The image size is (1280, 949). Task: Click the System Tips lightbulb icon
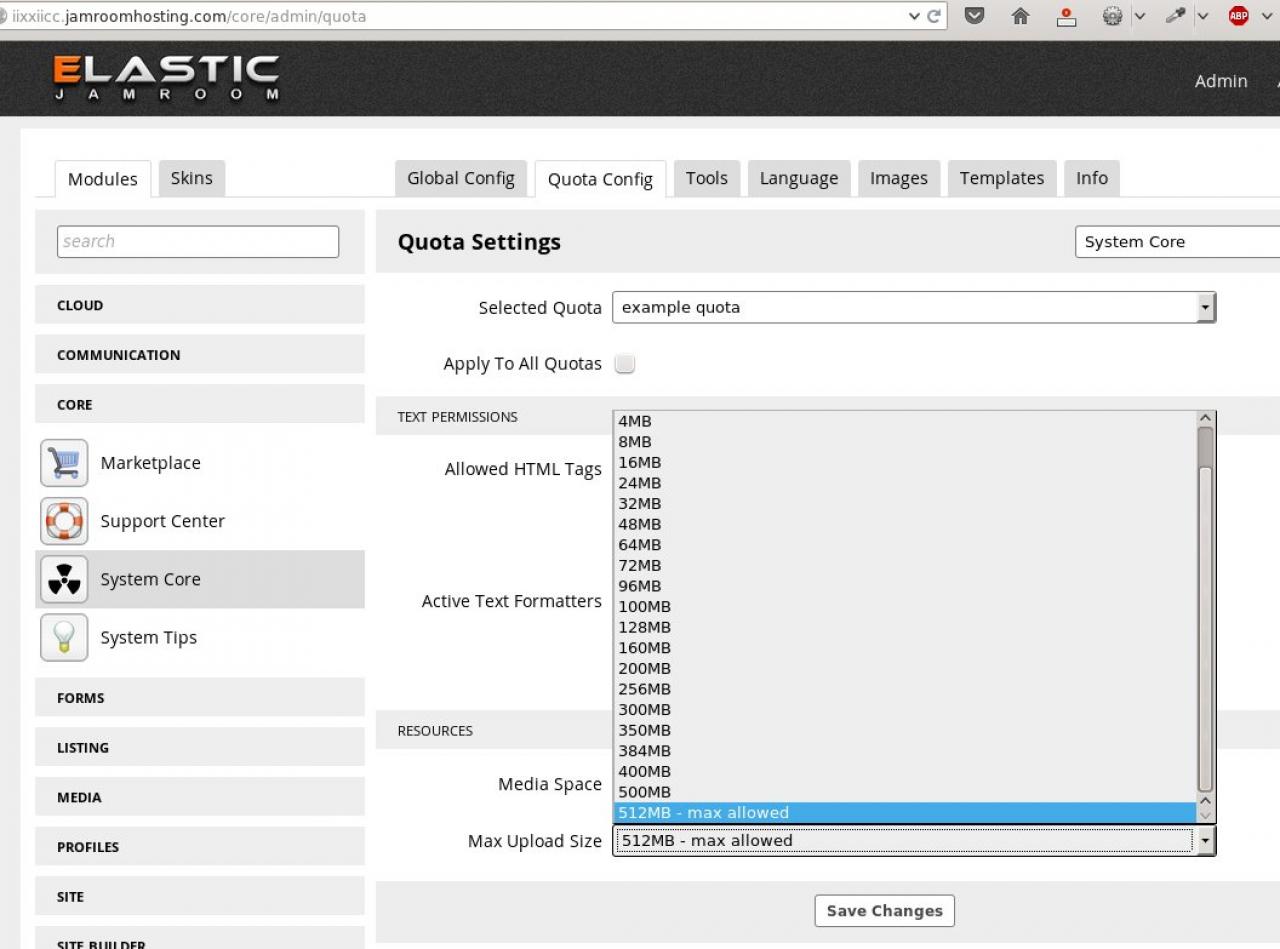(x=64, y=637)
